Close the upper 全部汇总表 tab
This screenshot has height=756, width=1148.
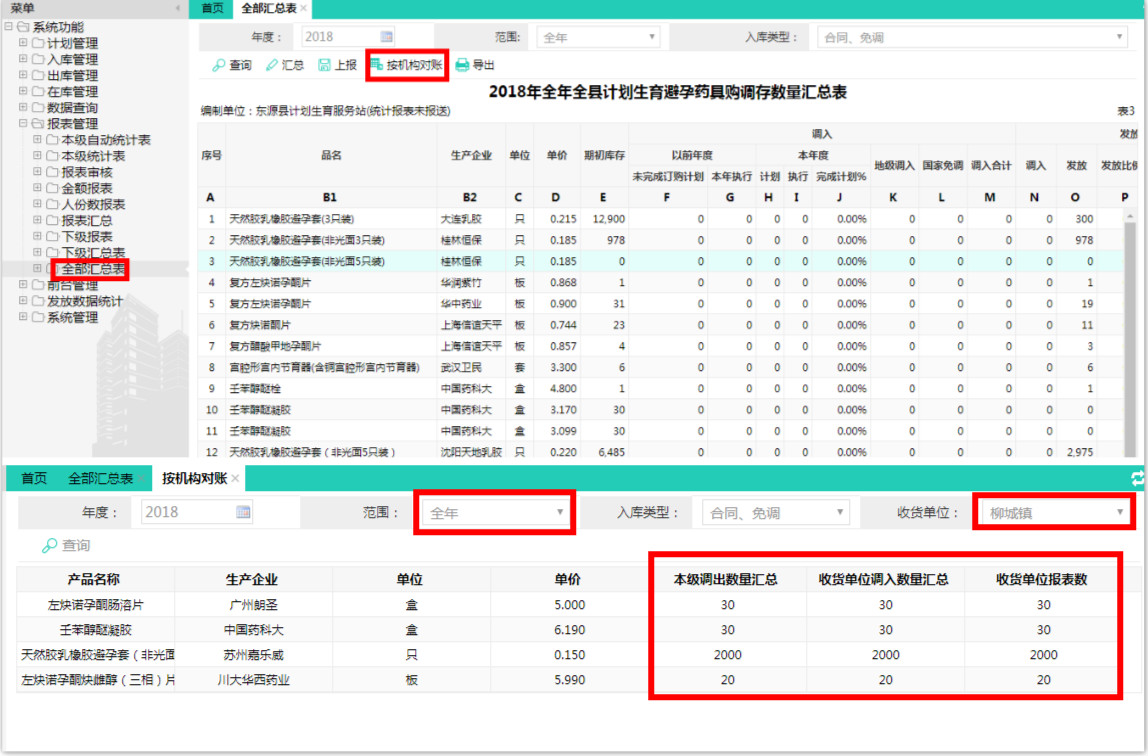coord(304,8)
